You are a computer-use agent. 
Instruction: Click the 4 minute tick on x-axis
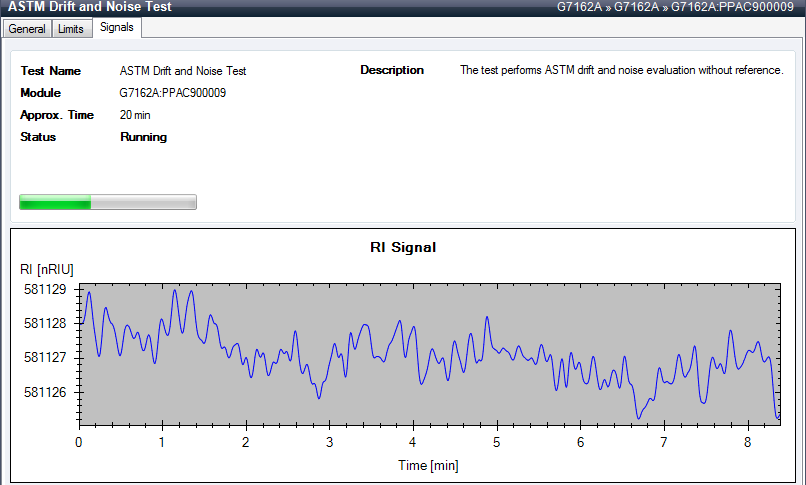pyautogui.click(x=413, y=441)
